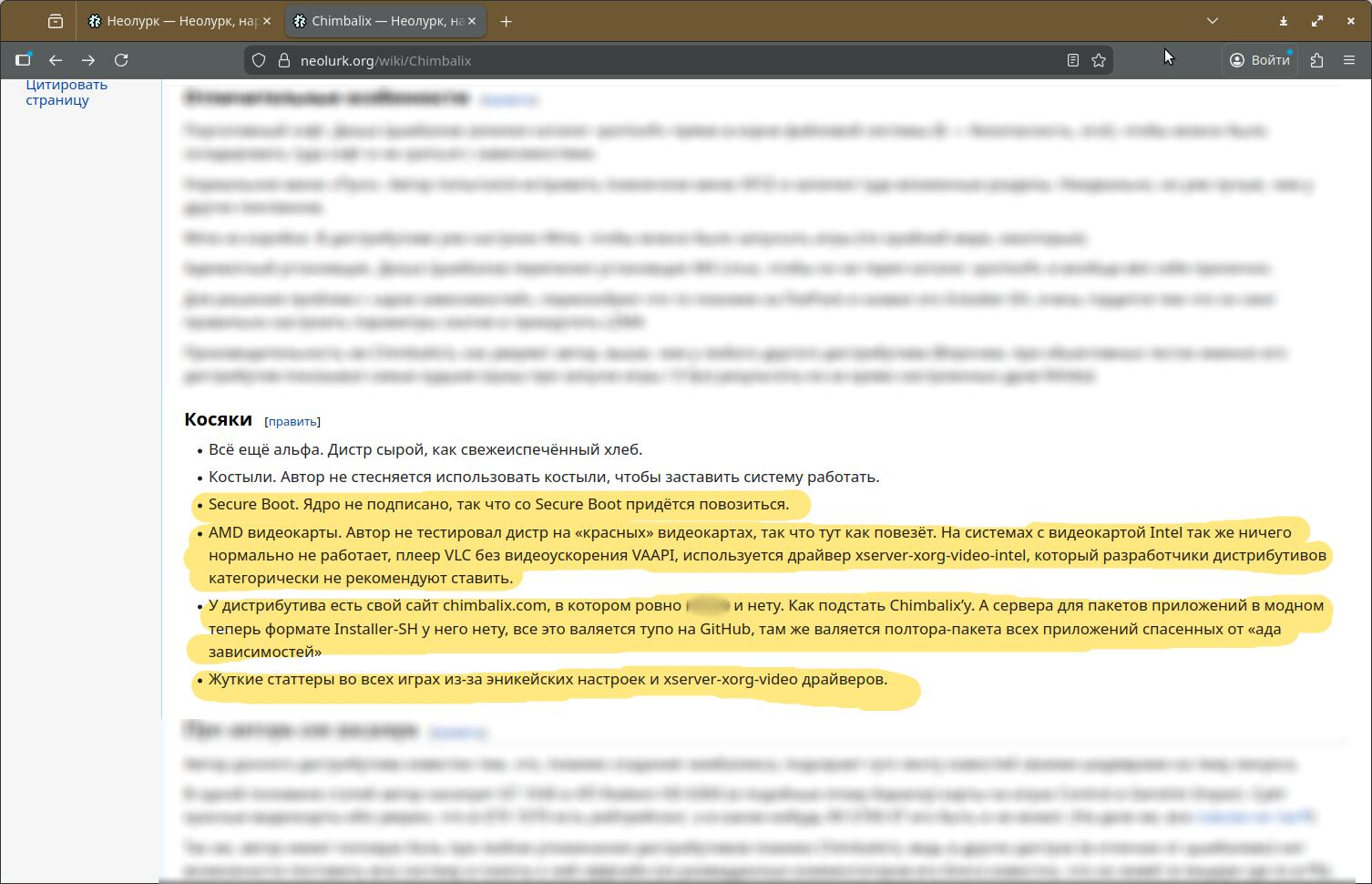
Task: Restore the window with the maximize icon
Action: [1317, 21]
